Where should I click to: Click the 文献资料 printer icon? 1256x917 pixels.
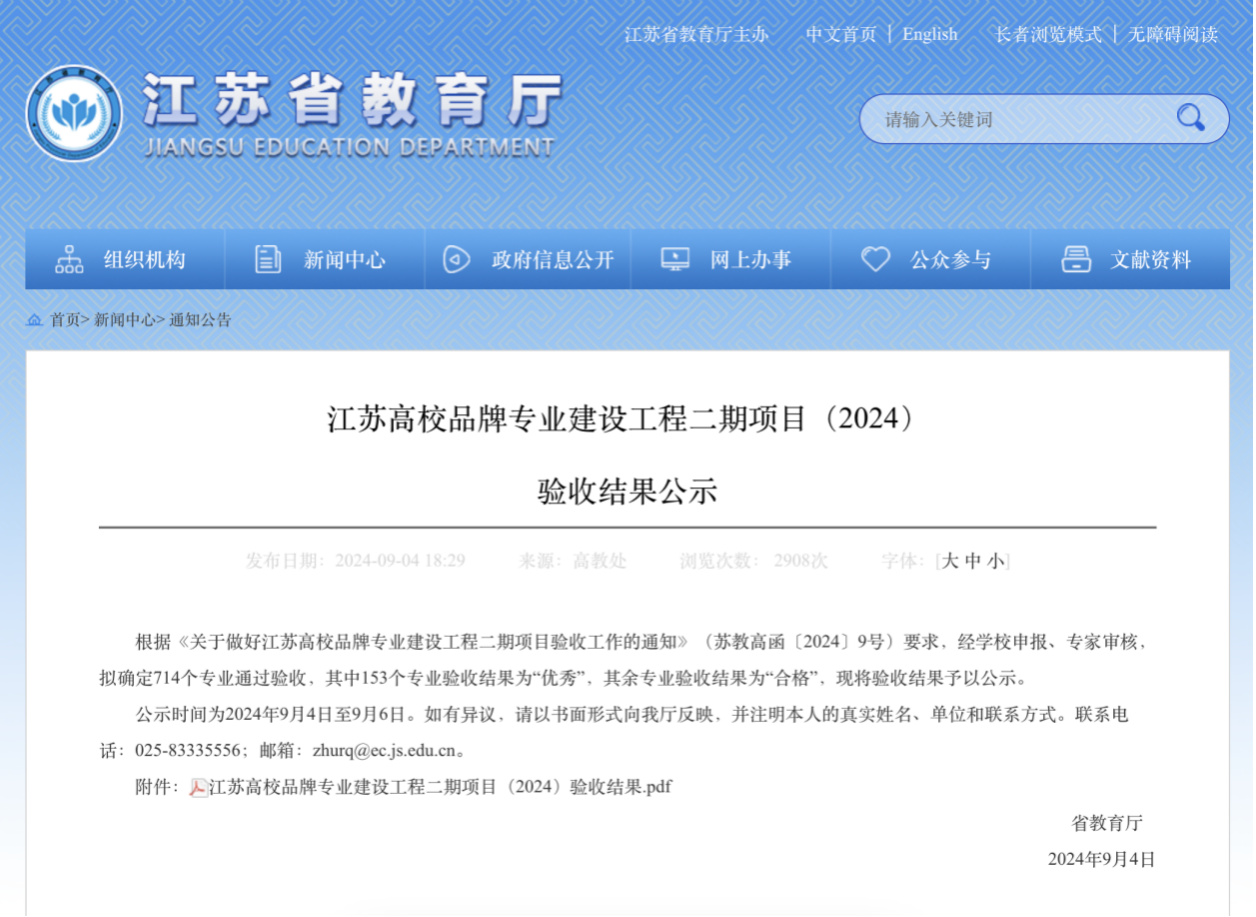tap(1076, 260)
